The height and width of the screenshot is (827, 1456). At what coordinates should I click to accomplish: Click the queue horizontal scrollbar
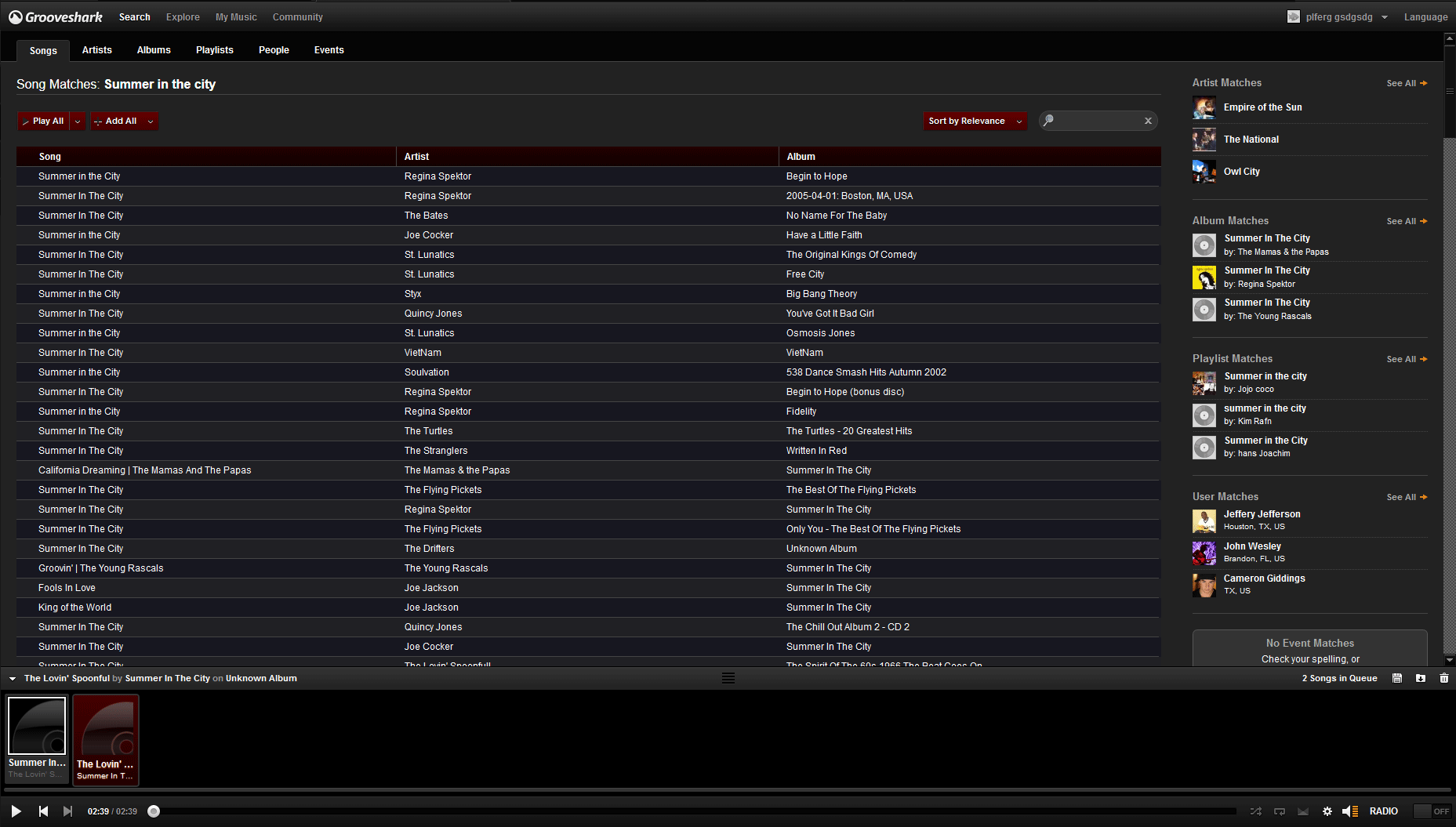728,790
